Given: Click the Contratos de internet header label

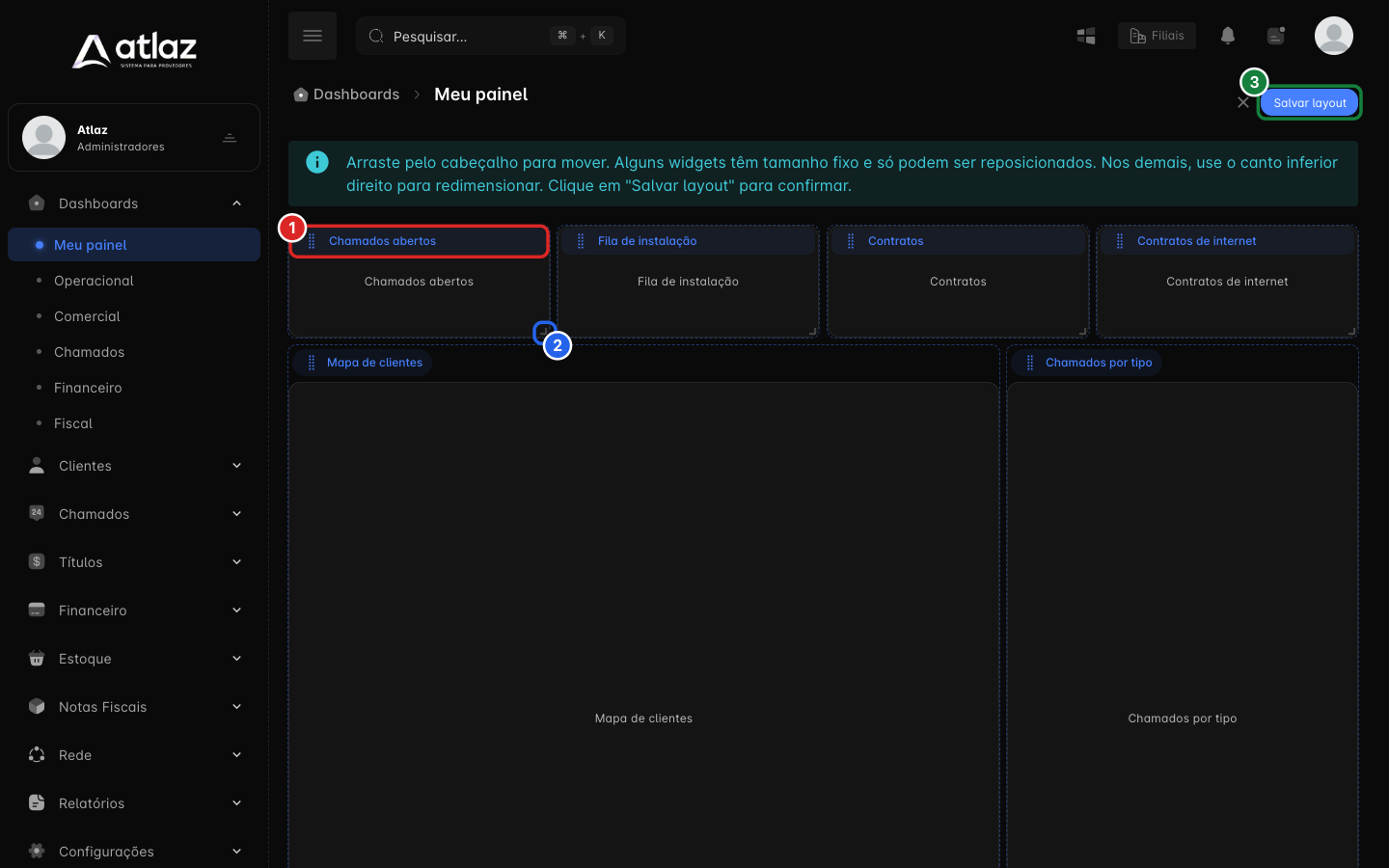Looking at the screenshot, I should tap(1196, 241).
